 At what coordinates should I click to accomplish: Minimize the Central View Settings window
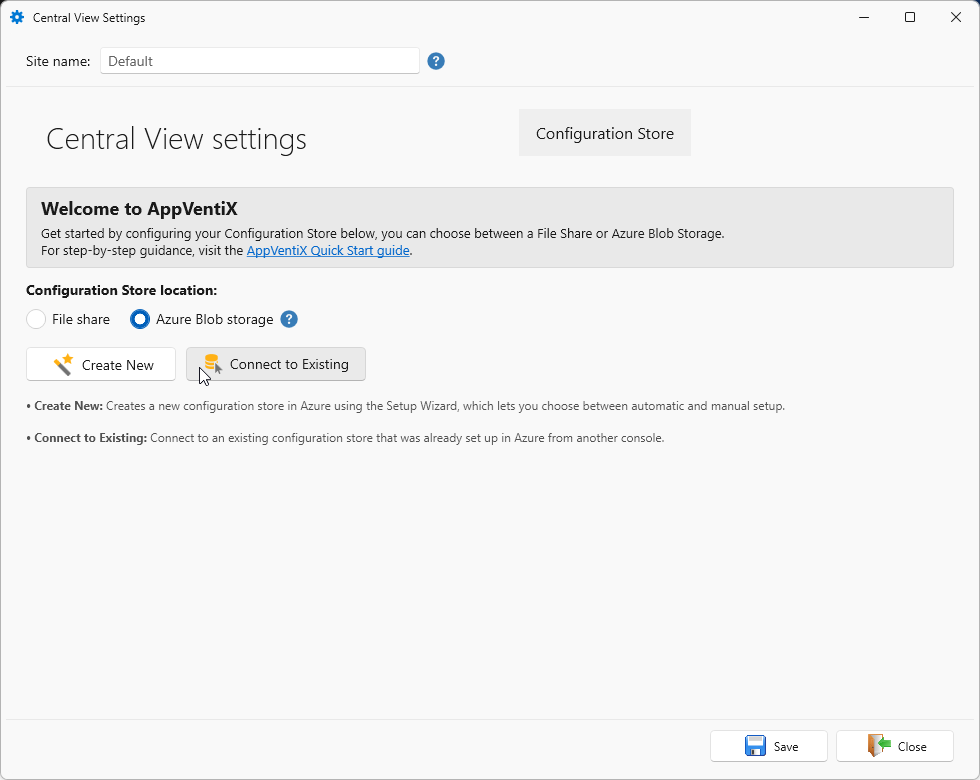pyautogui.click(x=864, y=18)
